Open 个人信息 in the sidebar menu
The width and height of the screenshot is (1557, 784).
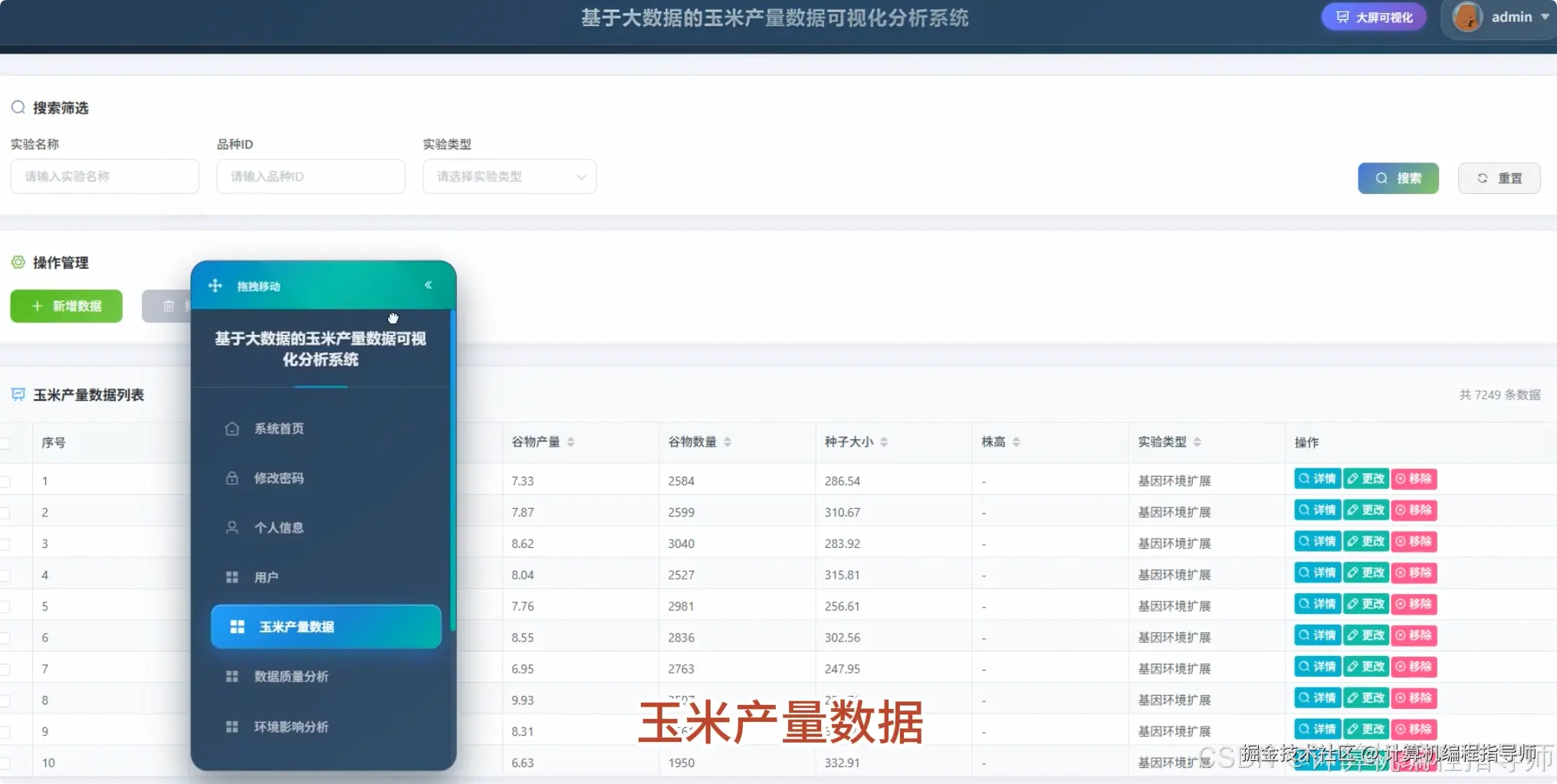pos(327,527)
